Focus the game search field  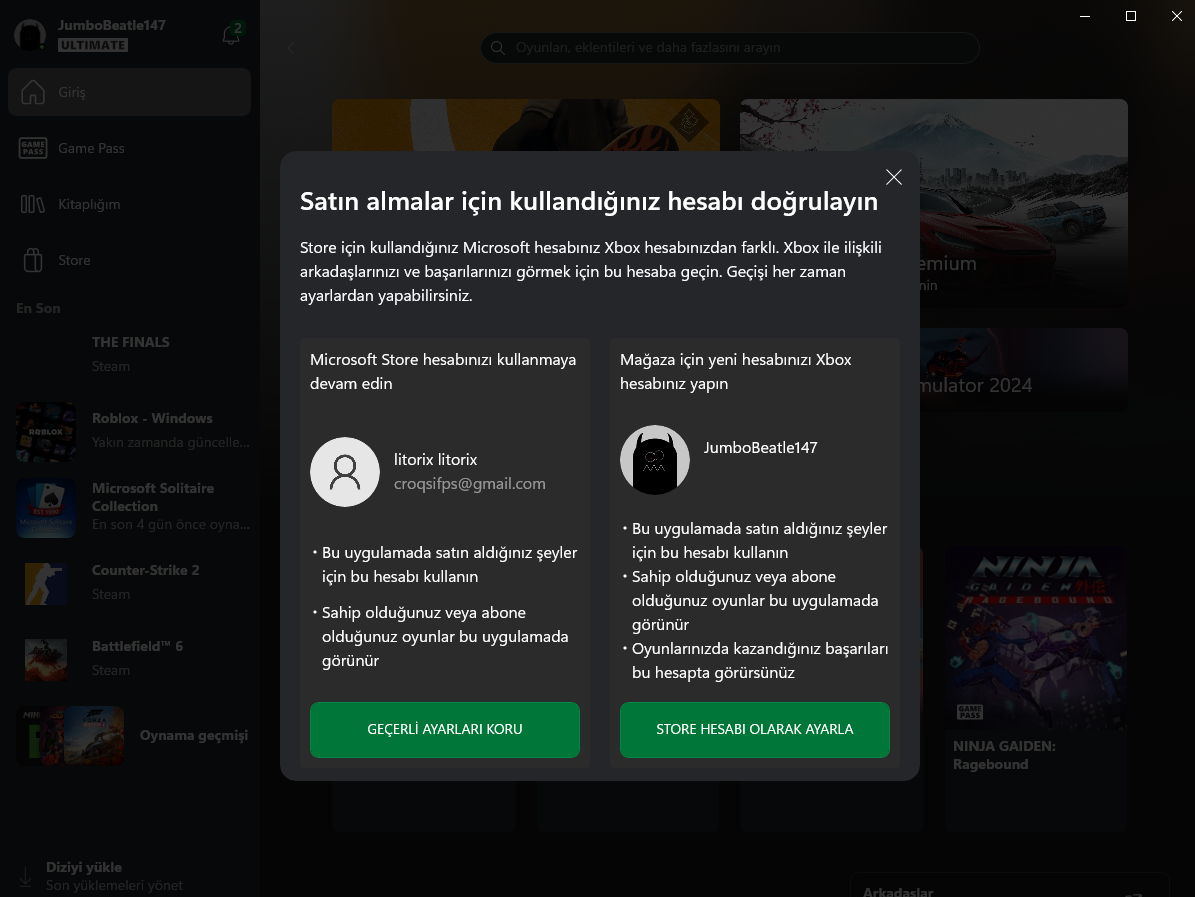pos(729,47)
